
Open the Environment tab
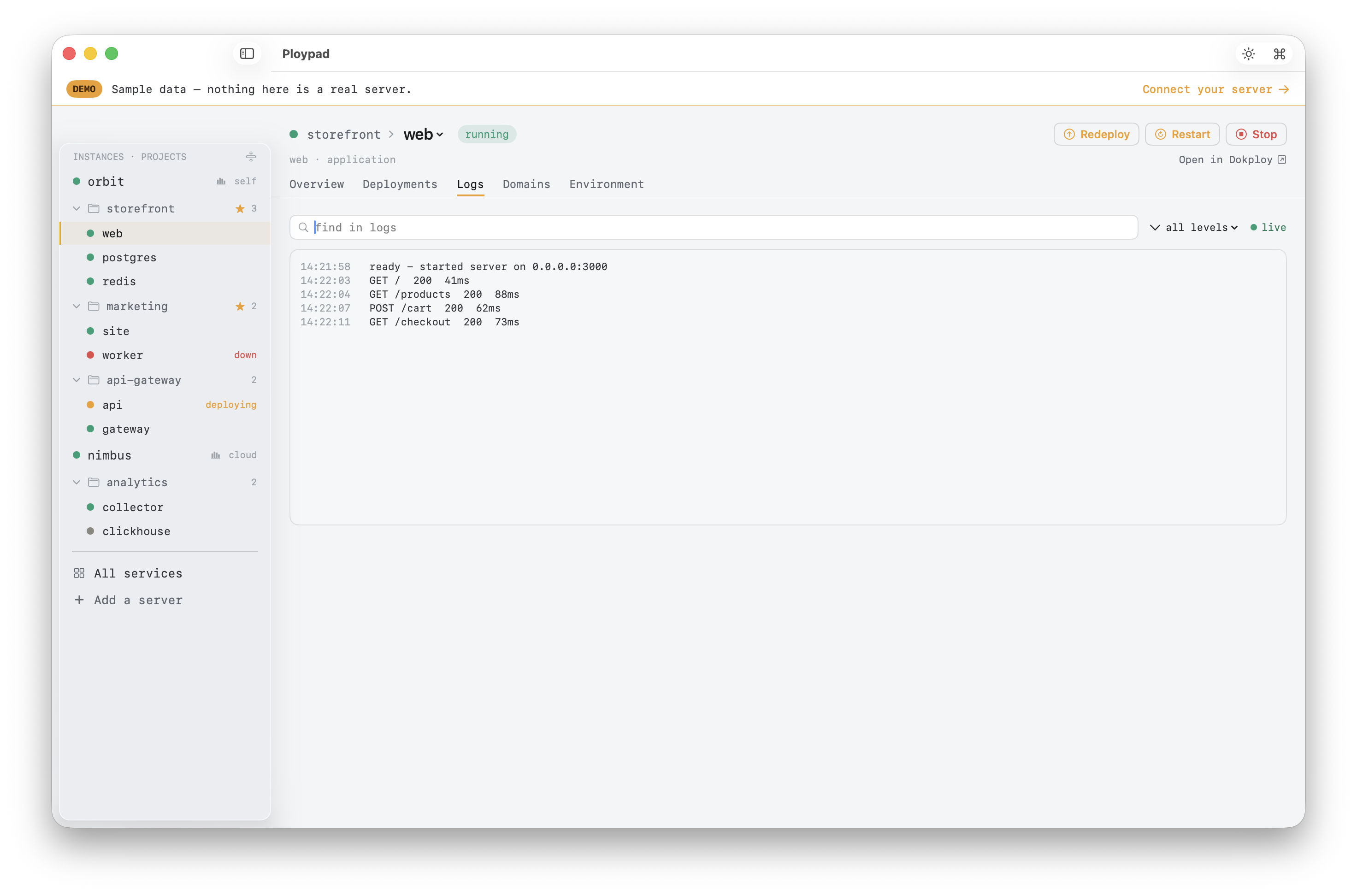(606, 184)
